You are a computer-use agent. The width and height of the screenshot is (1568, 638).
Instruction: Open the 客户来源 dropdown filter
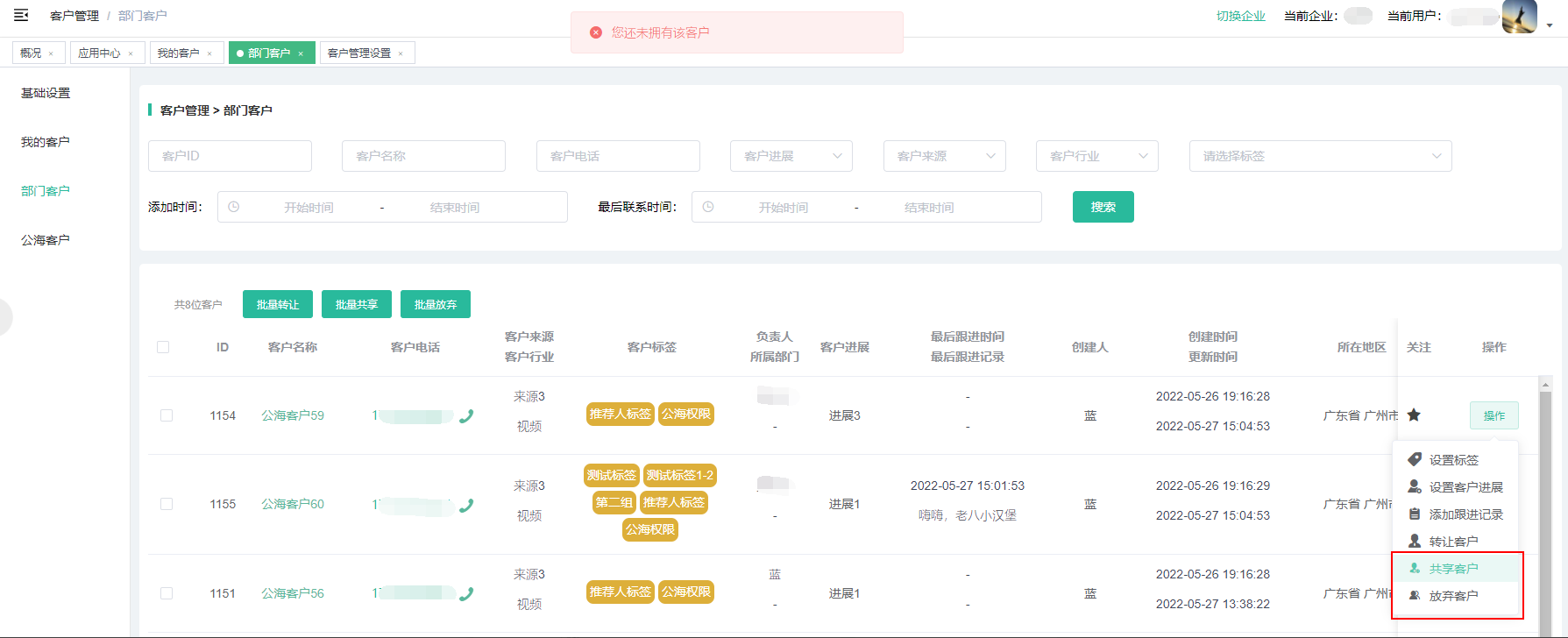[x=944, y=156]
